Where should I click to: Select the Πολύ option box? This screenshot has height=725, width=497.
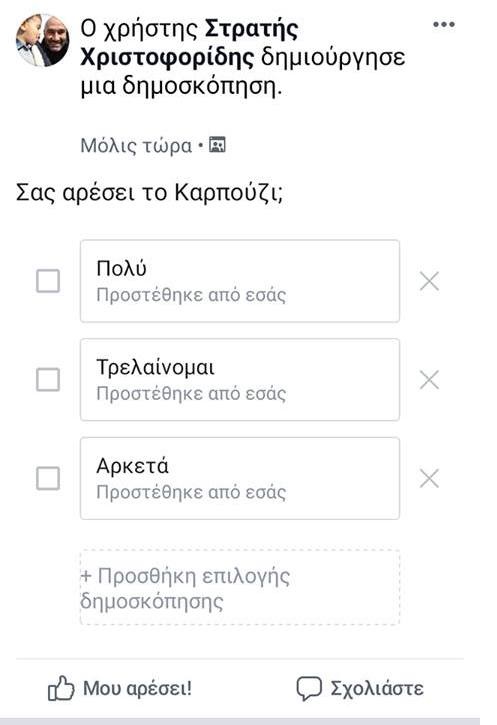tap(240, 281)
